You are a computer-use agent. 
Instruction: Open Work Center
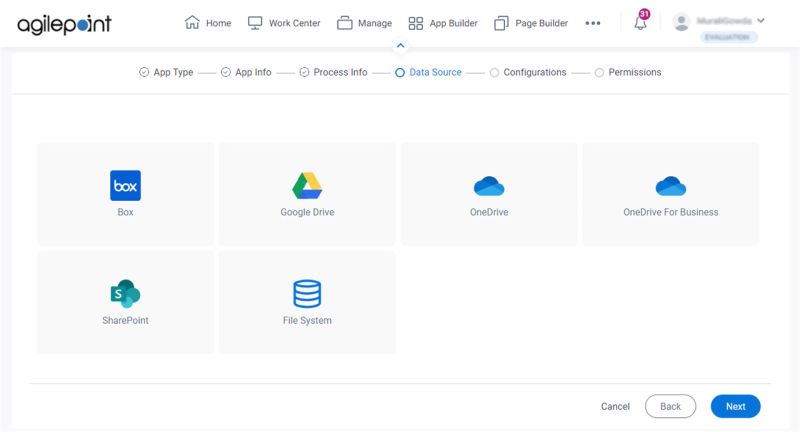coord(294,23)
